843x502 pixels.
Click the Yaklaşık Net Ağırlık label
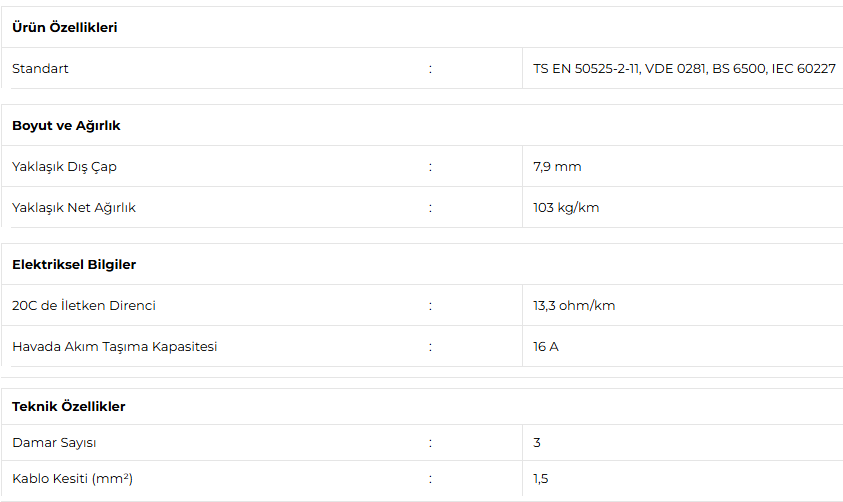tap(74, 208)
